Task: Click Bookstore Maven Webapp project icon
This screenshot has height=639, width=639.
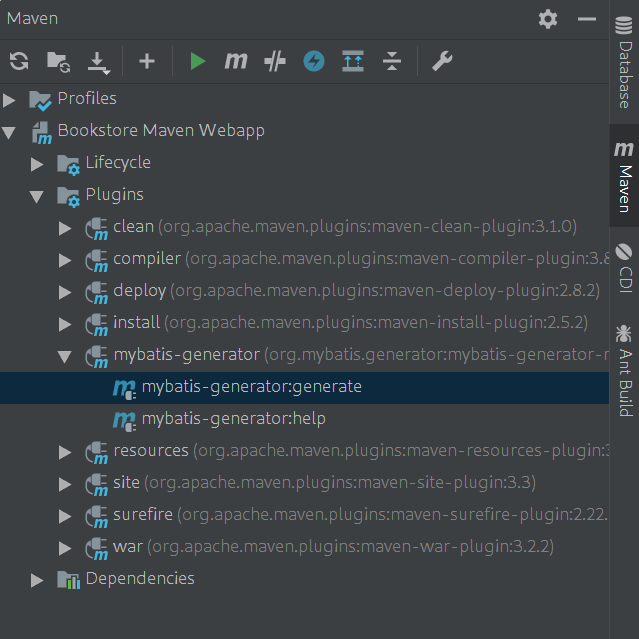Action: click(42, 133)
